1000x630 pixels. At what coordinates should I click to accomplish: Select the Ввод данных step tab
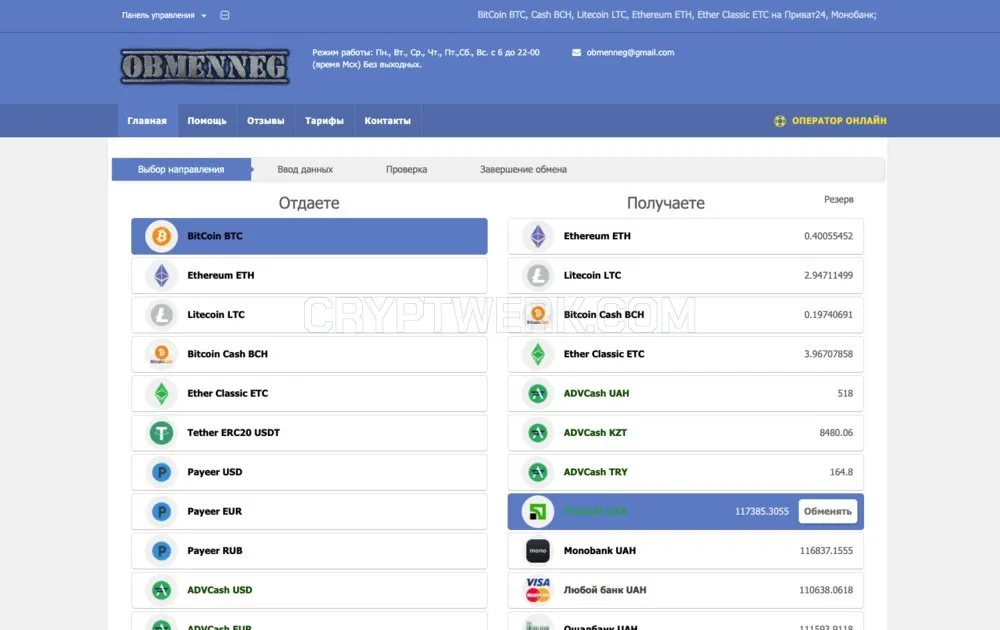tap(305, 170)
